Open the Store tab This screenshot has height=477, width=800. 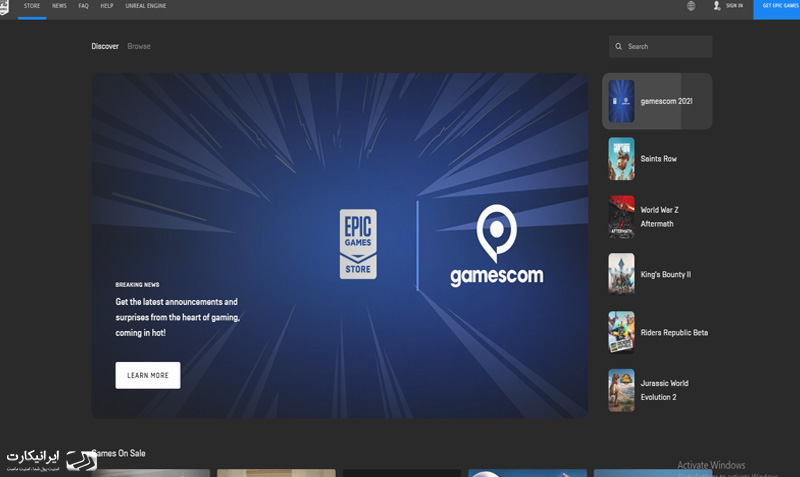[x=32, y=6]
